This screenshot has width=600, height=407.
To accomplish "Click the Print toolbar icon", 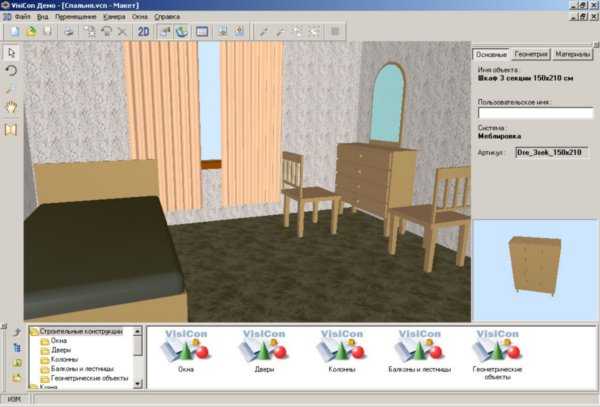I will click(68, 32).
